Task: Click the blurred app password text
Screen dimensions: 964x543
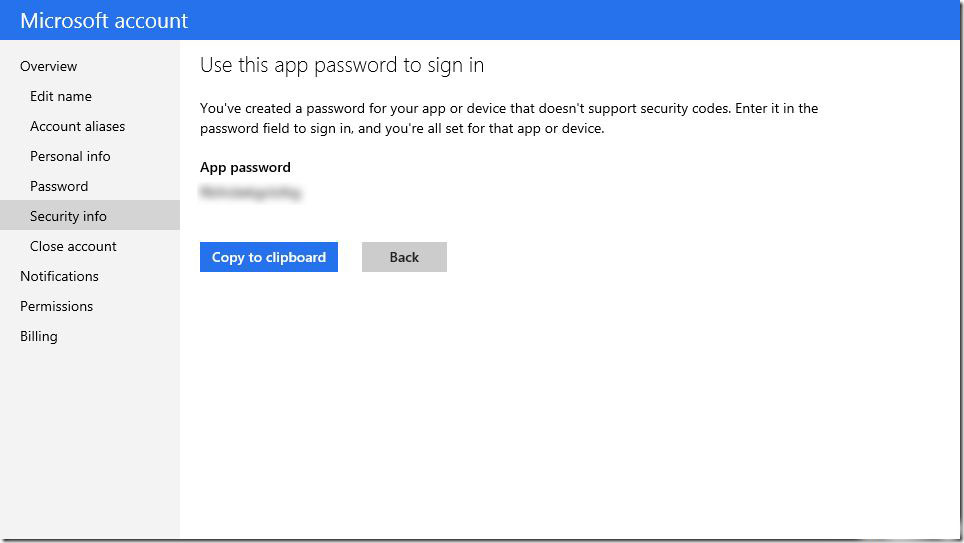Action: (x=250, y=192)
